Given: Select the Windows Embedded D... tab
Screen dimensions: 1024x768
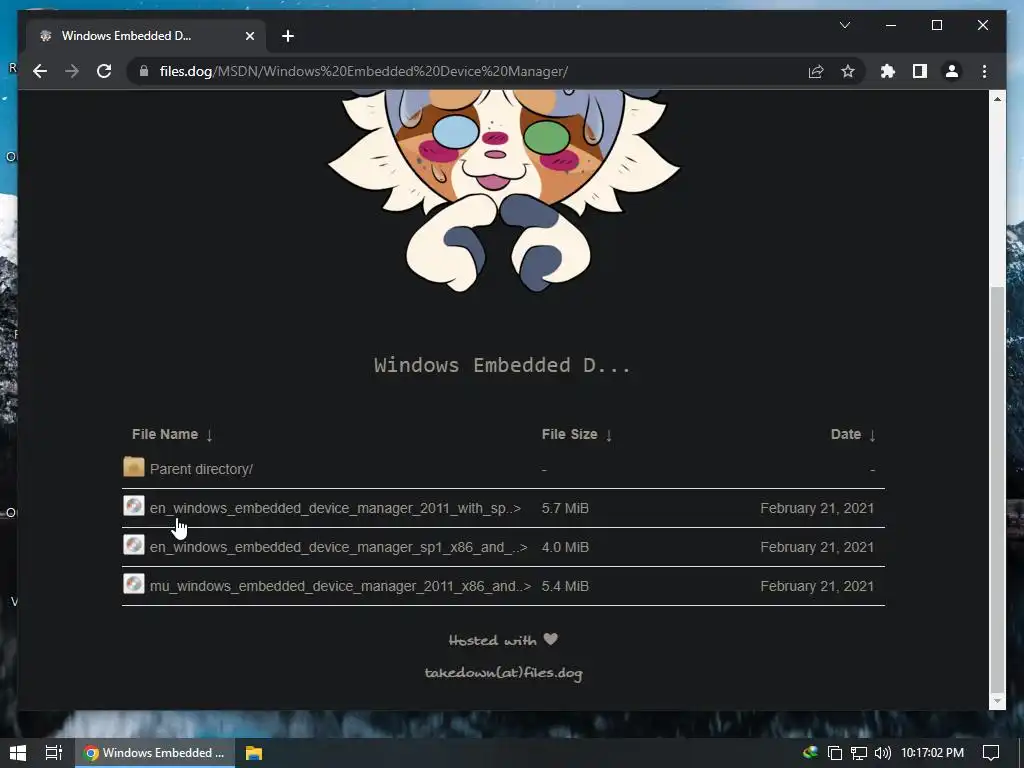Looking at the screenshot, I should [x=146, y=36].
